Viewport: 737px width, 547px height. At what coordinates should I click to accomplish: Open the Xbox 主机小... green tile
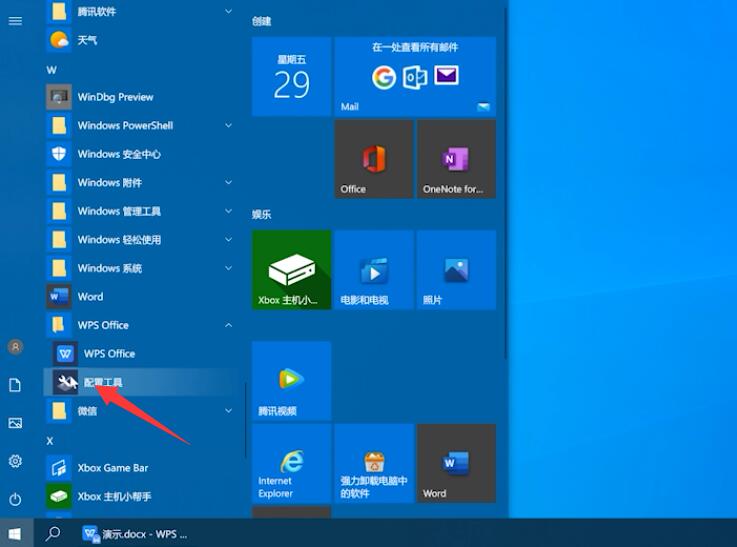coord(291,270)
